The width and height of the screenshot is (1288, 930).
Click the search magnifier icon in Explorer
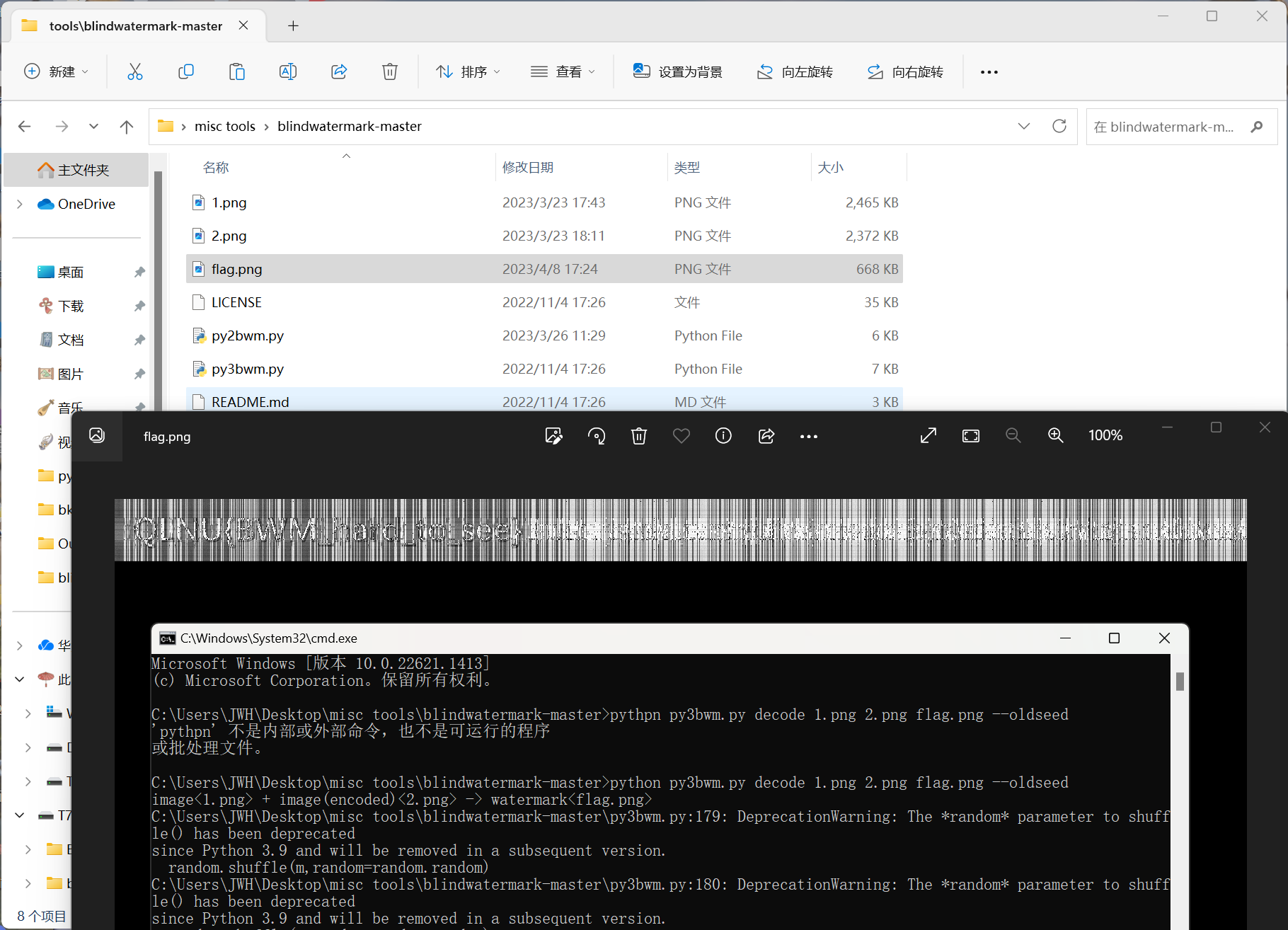click(1257, 127)
